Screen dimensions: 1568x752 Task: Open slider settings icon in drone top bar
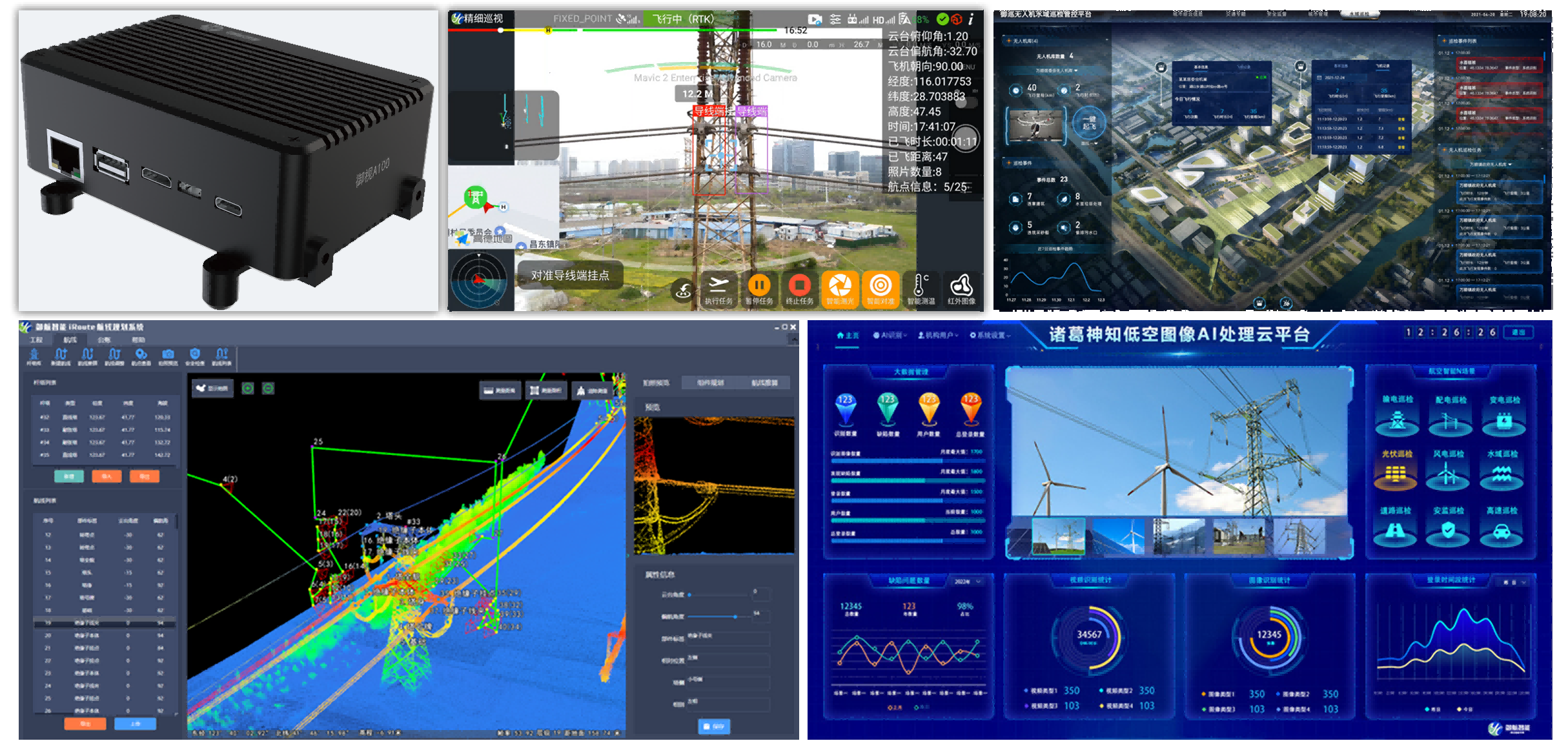(835, 19)
